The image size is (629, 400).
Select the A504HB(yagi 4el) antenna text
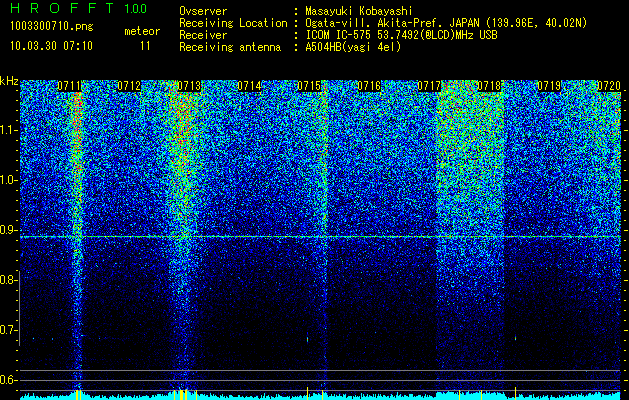point(353,47)
